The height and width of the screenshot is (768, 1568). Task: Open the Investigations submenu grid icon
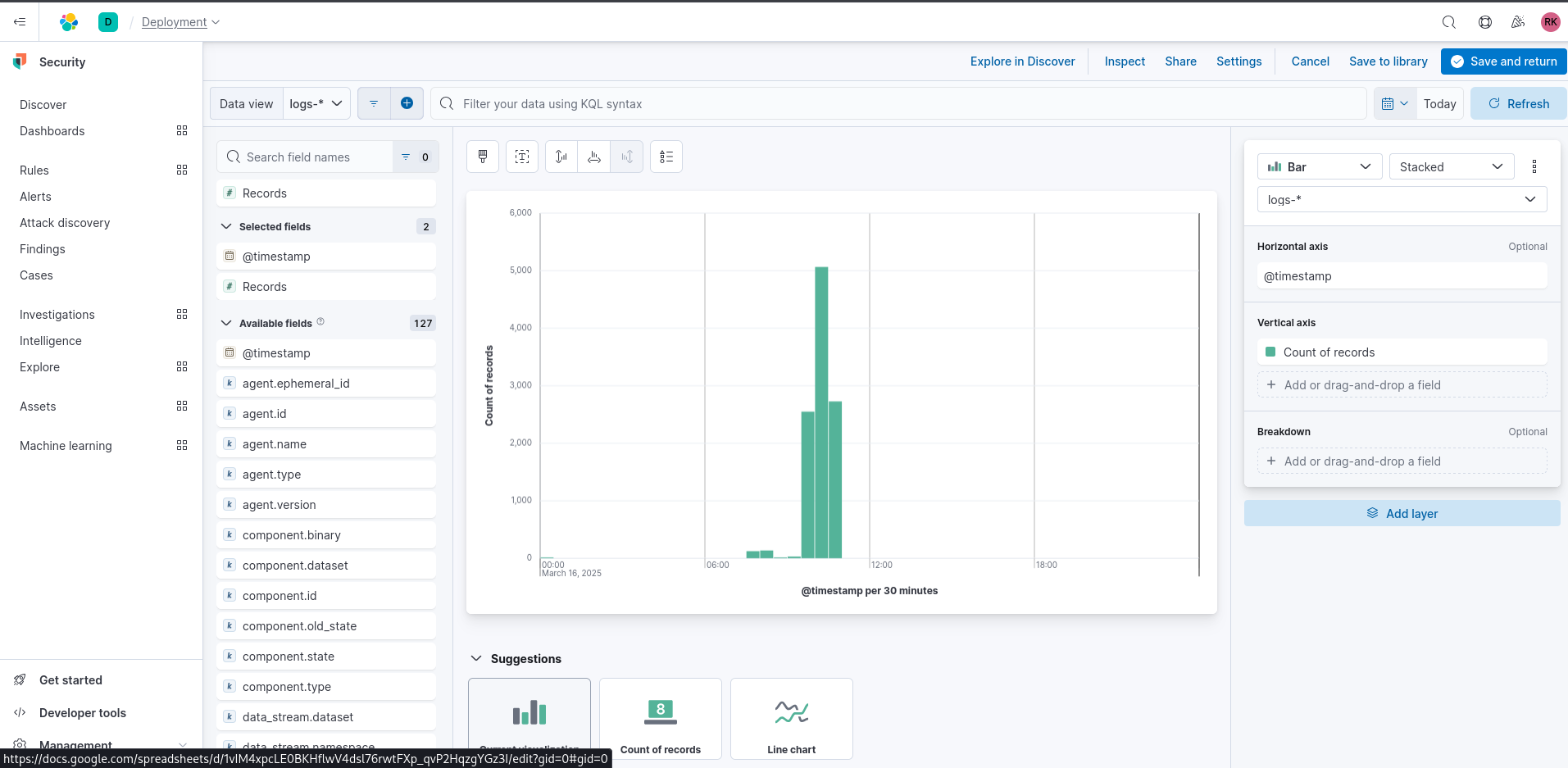point(182,314)
